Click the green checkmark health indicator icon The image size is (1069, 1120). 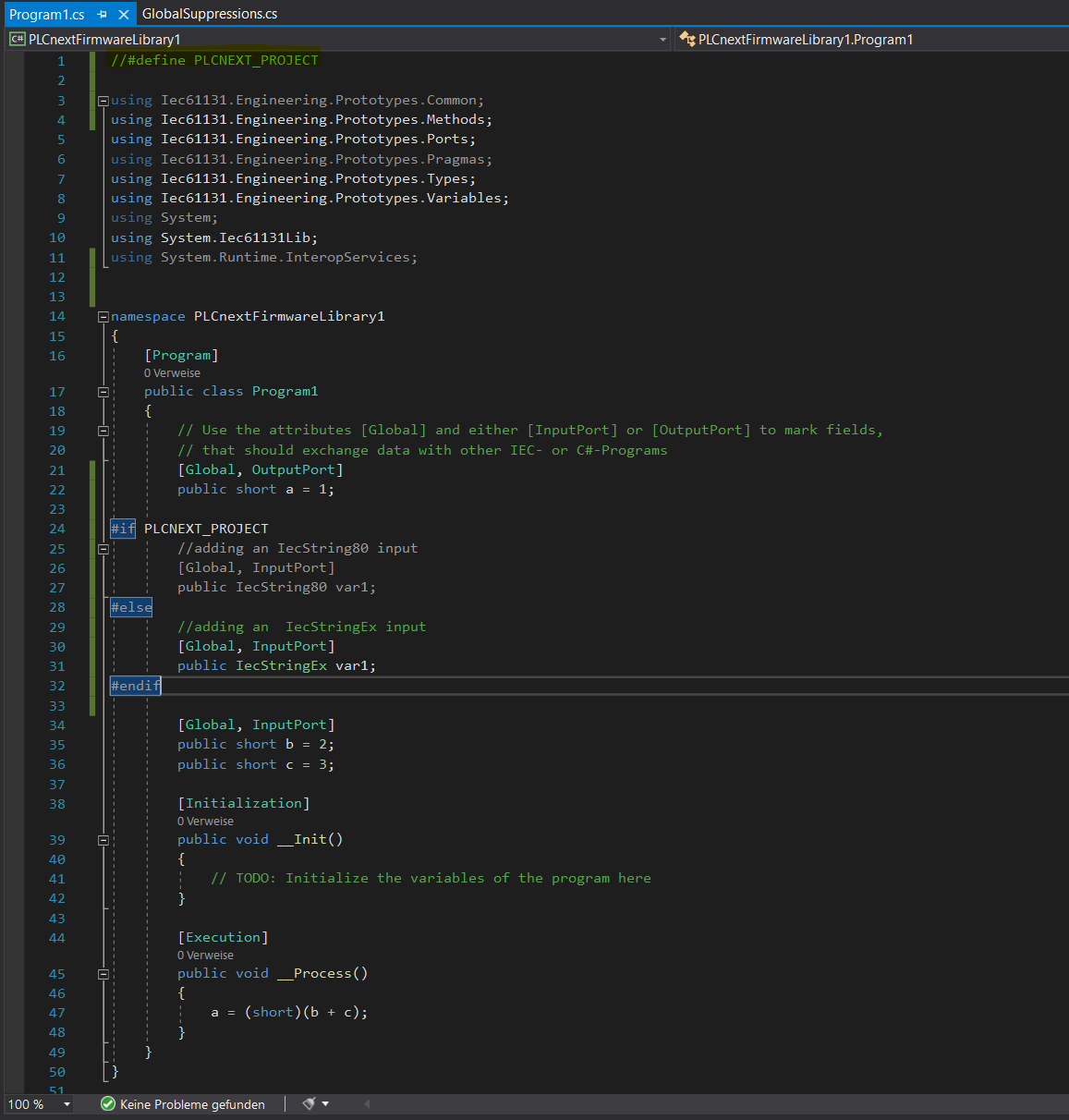108,1104
